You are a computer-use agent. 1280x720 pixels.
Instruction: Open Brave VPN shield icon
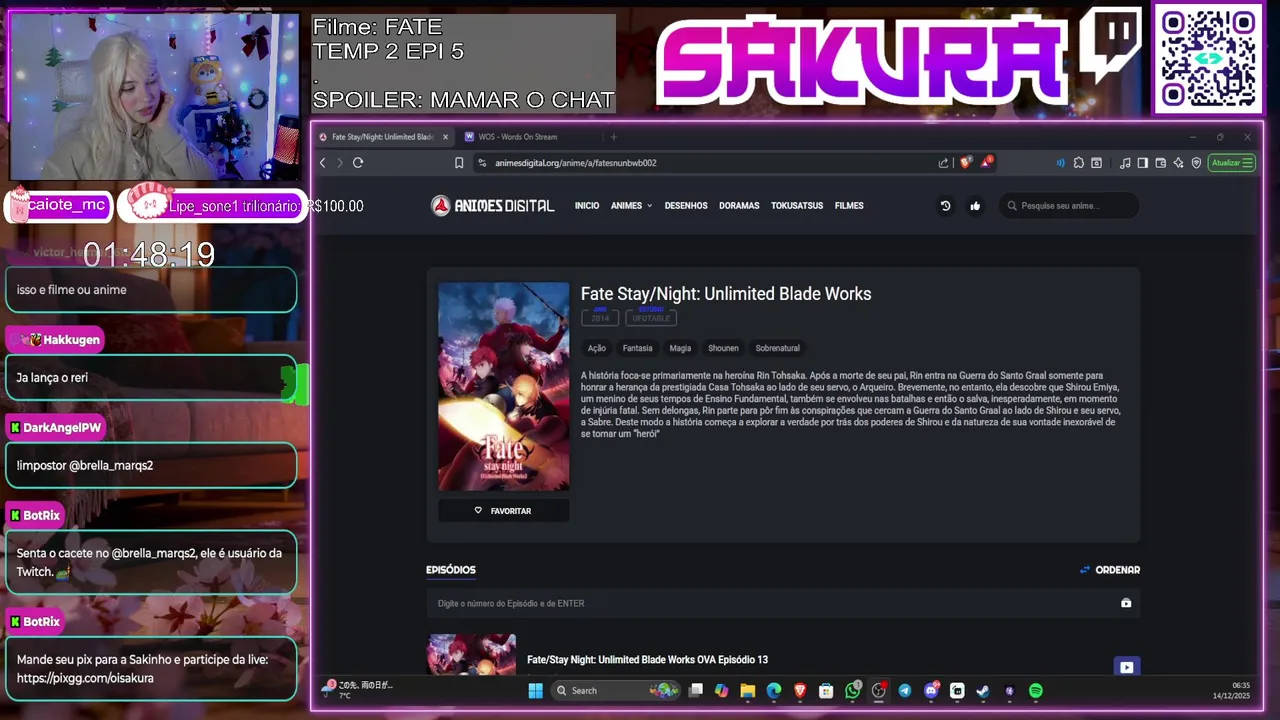(x=1196, y=163)
